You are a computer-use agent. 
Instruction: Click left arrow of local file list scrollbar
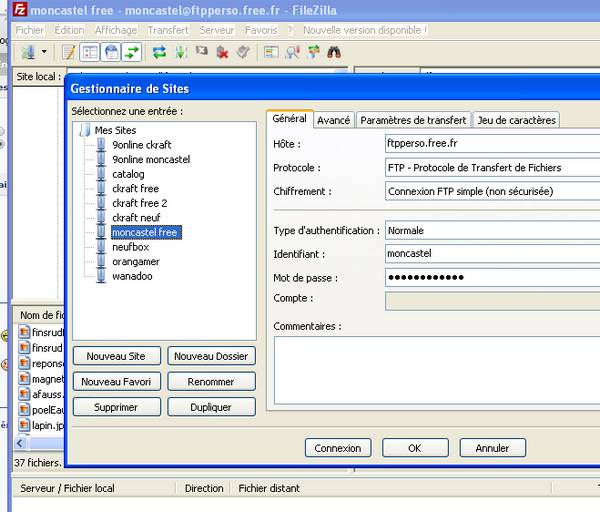click(x=20, y=443)
